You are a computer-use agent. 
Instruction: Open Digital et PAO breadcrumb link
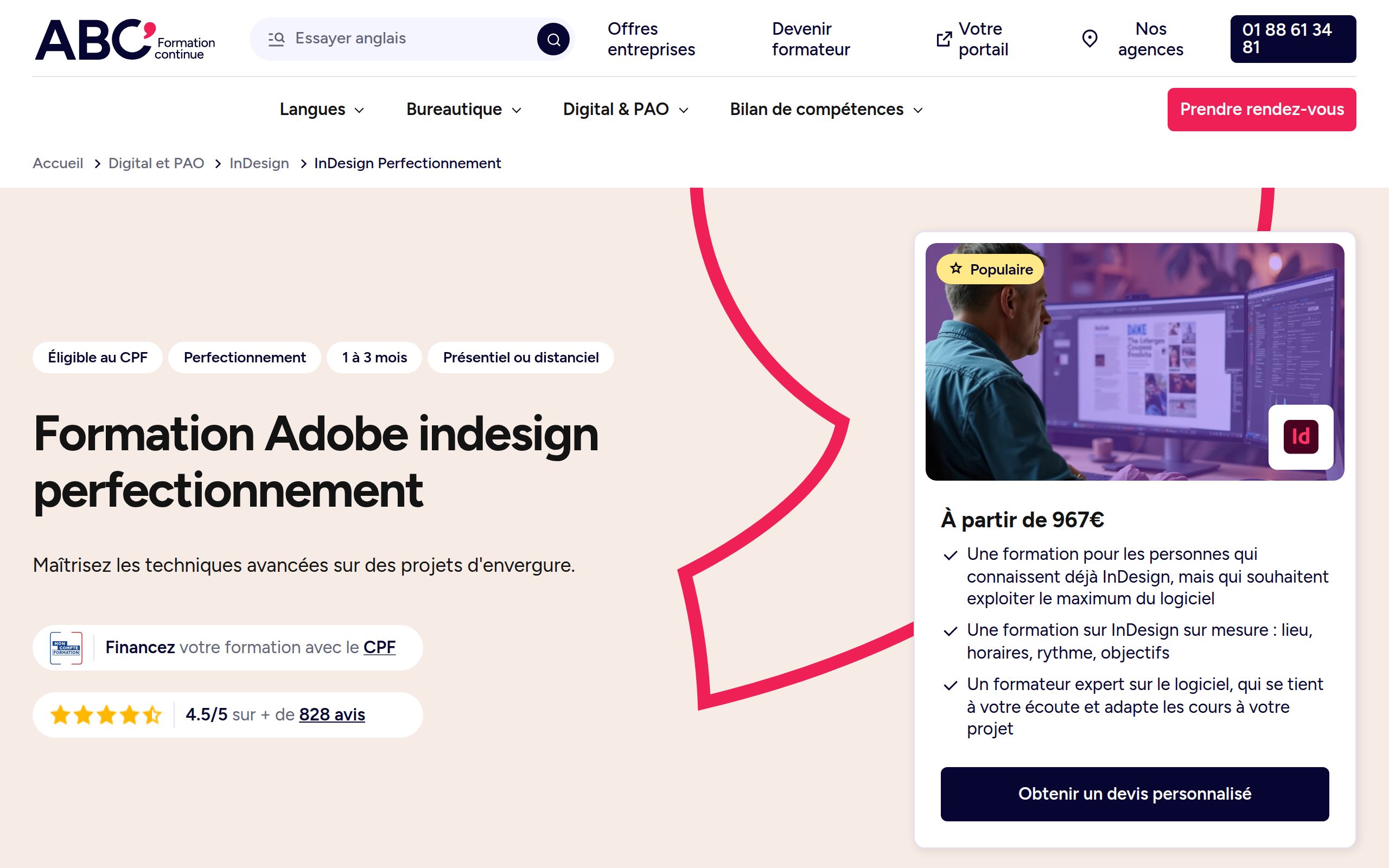point(156,163)
